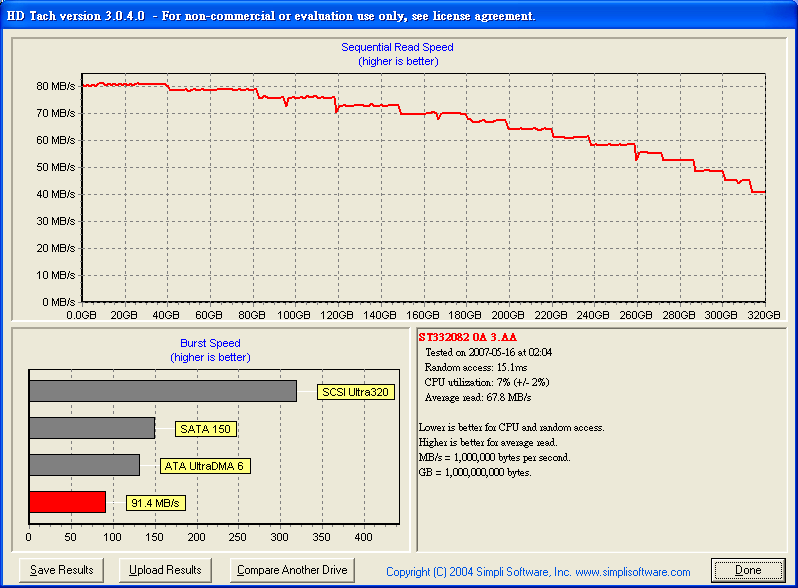Click the Sequential Read Speed title
This screenshot has width=798, height=588.
[x=397, y=47]
